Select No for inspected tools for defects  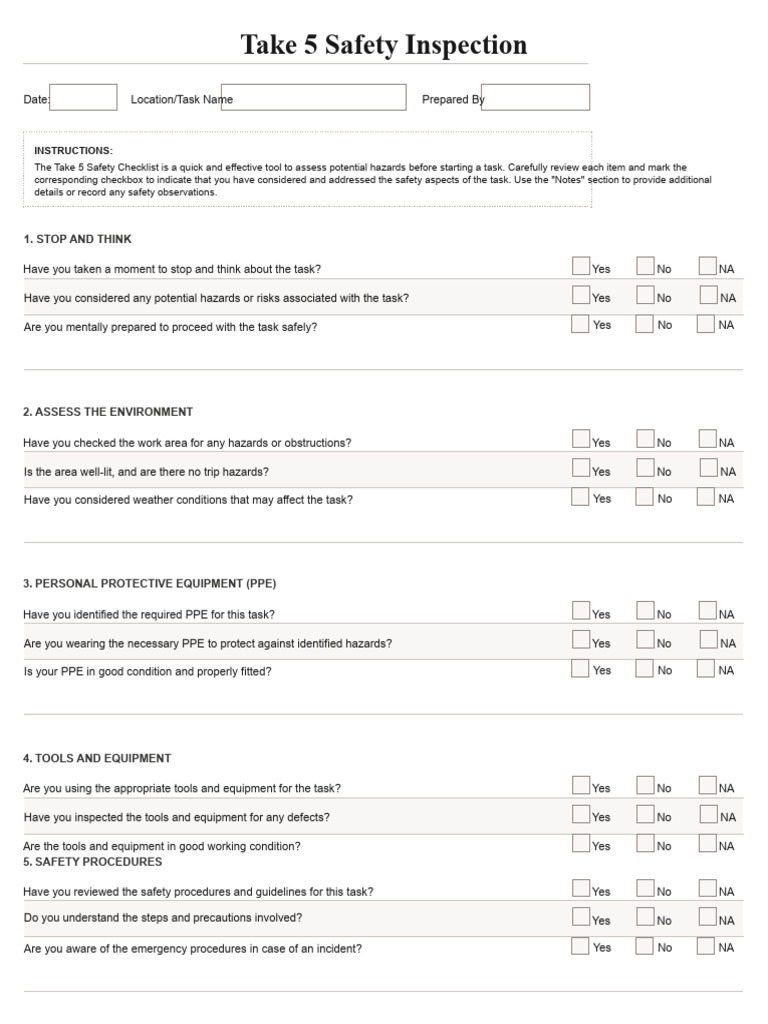[x=645, y=814]
